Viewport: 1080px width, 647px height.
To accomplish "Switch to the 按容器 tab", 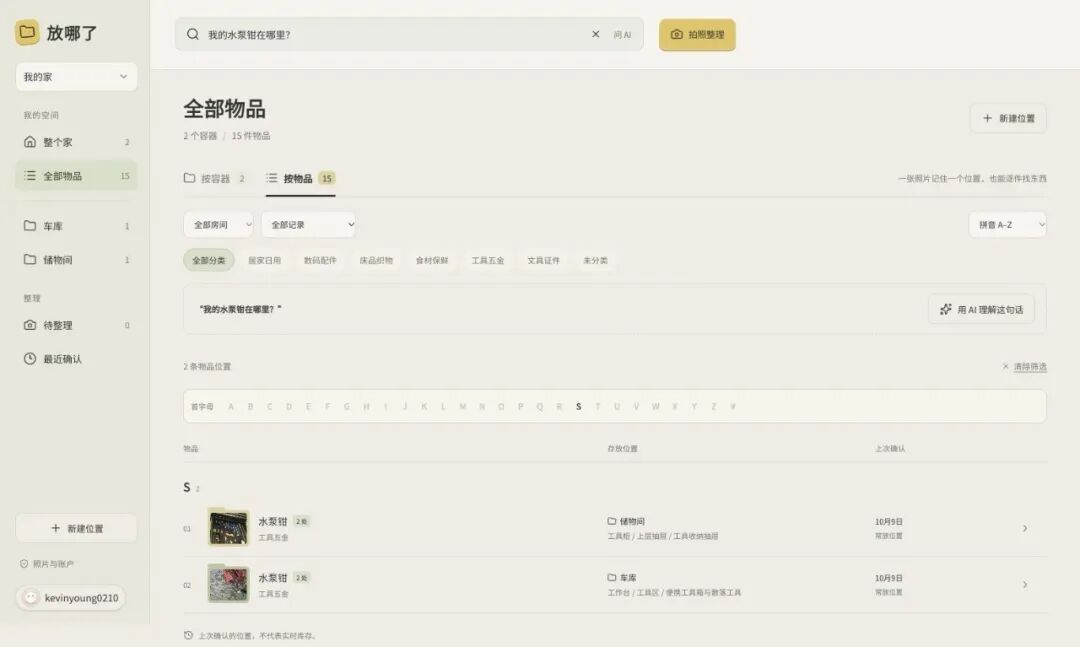I will (215, 178).
